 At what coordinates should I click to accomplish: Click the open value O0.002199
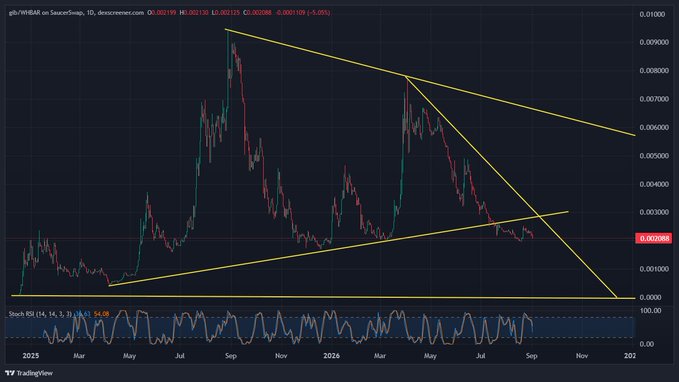[162, 13]
